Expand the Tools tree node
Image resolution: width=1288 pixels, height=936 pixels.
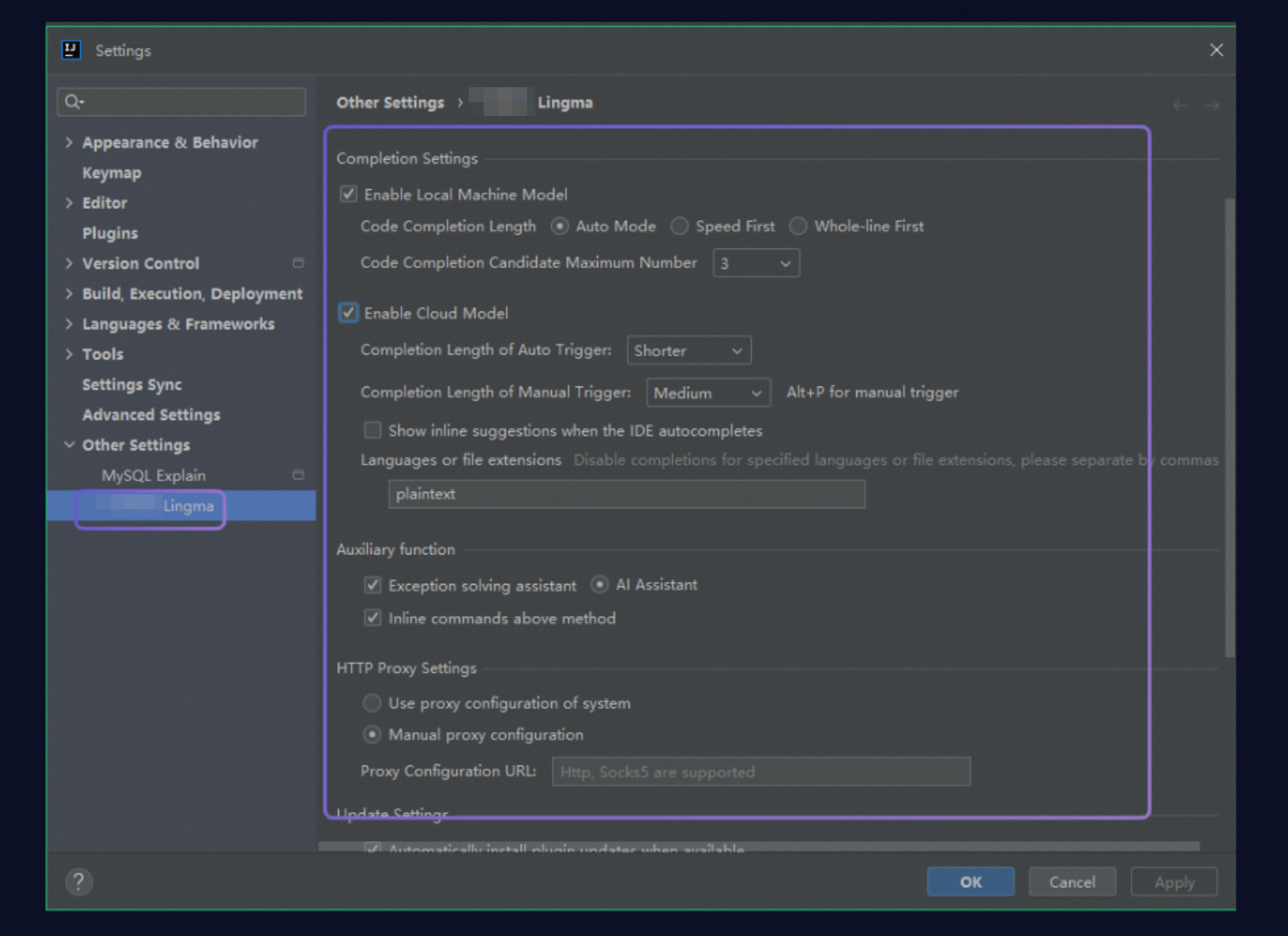click(x=69, y=354)
